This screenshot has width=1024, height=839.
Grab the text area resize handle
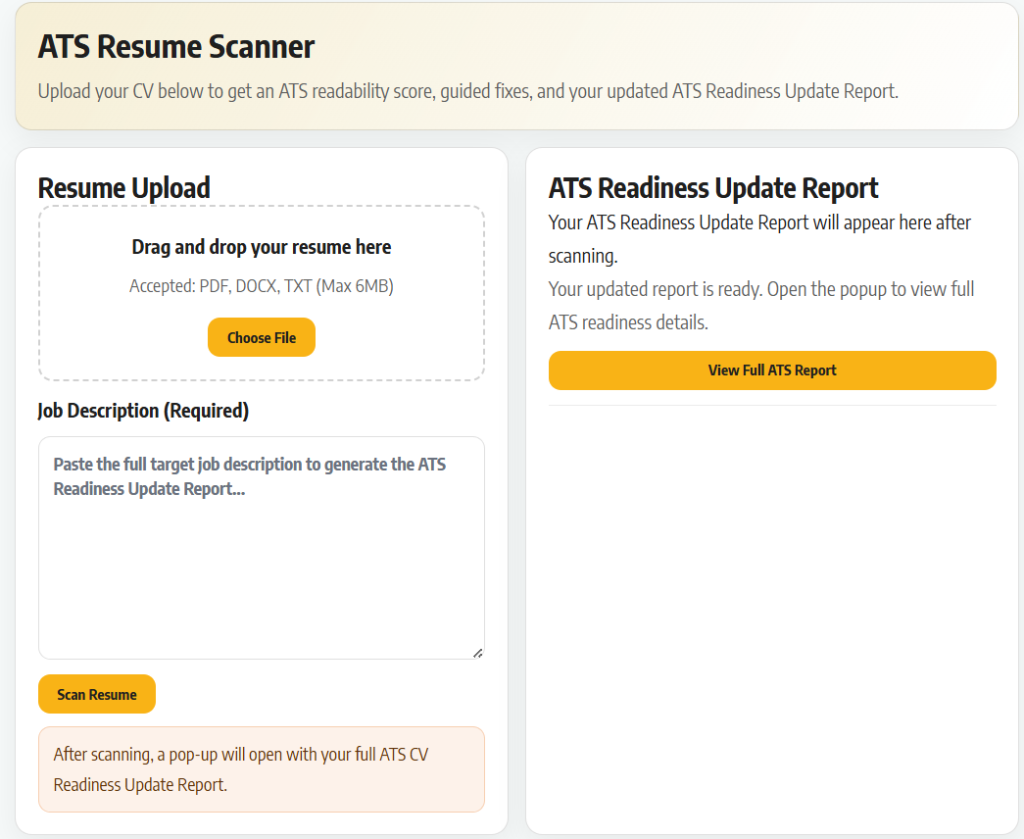pos(477,652)
